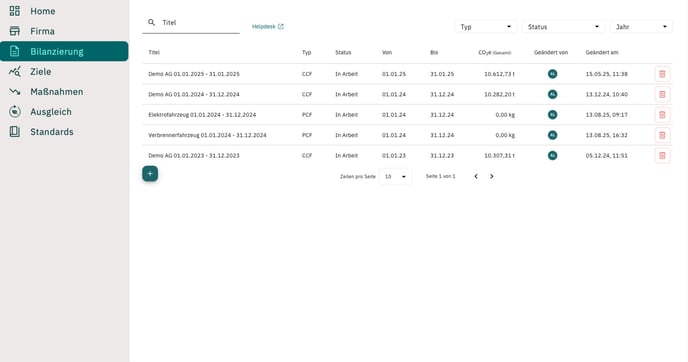The image size is (688, 362).
Task: Sort by Typ column header
Action: point(306,53)
